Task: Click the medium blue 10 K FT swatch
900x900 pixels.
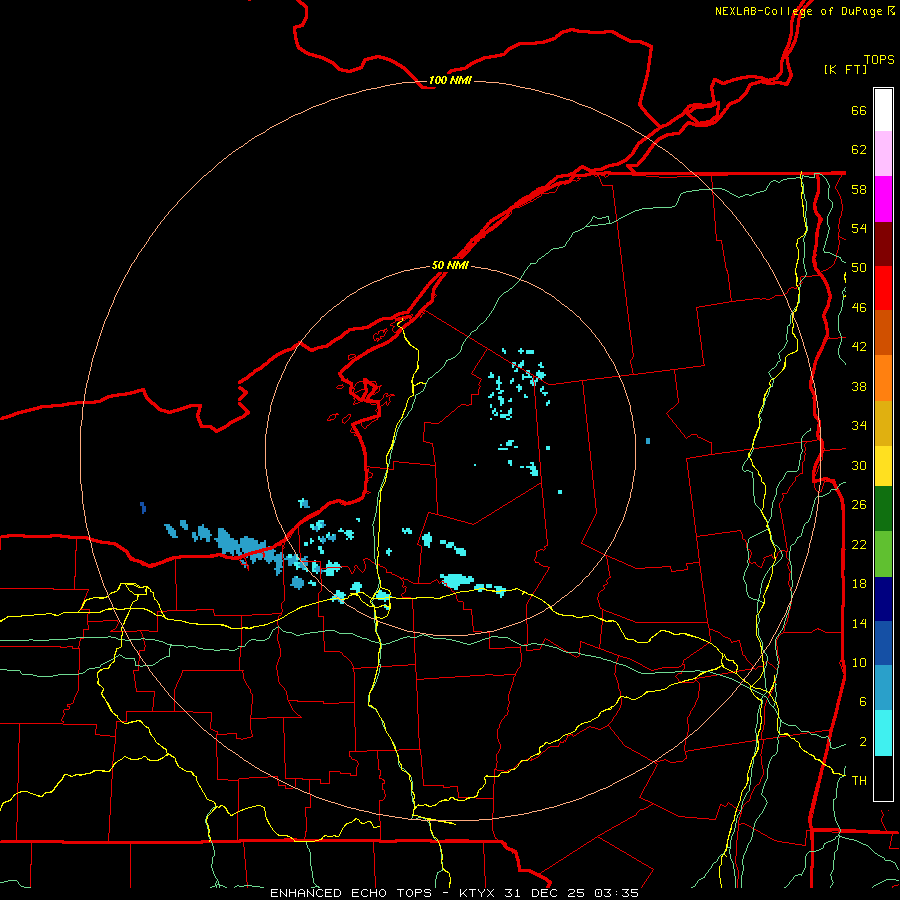Action: (883, 643)
